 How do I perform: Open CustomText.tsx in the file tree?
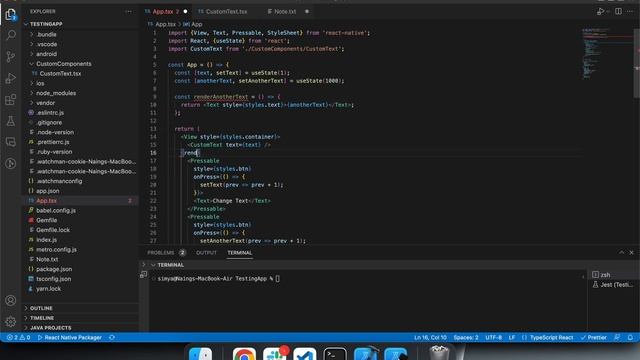point(60,73)
